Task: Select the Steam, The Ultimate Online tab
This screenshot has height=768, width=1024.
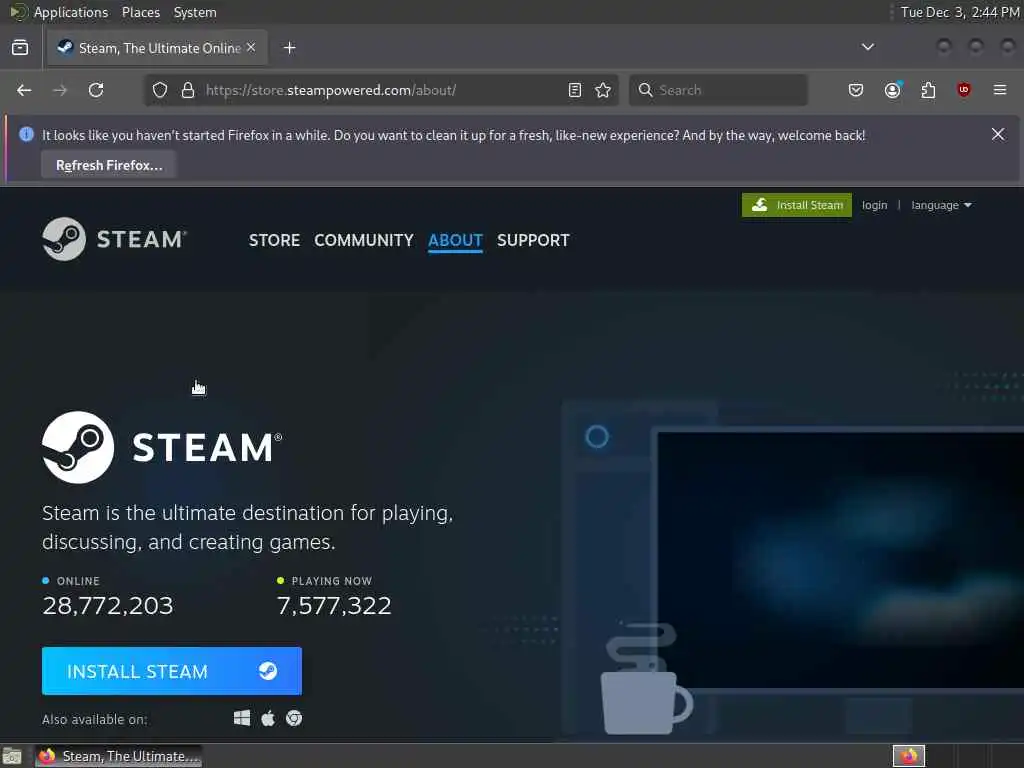Action: click(x=157, y=48)
